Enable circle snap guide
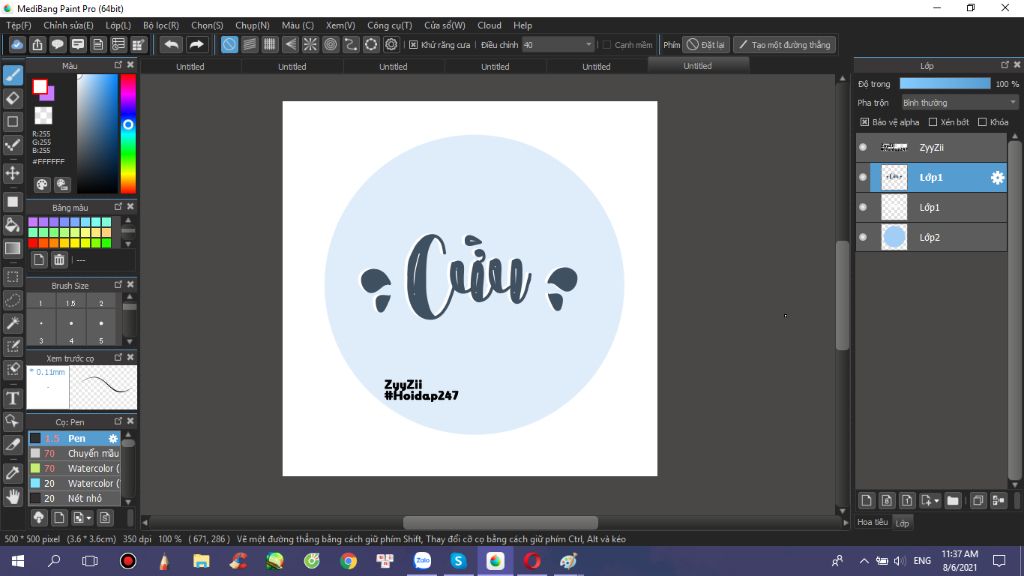The width and height of the screenshot is (1024, 576). pyautogui.click(x=330, y=44)
